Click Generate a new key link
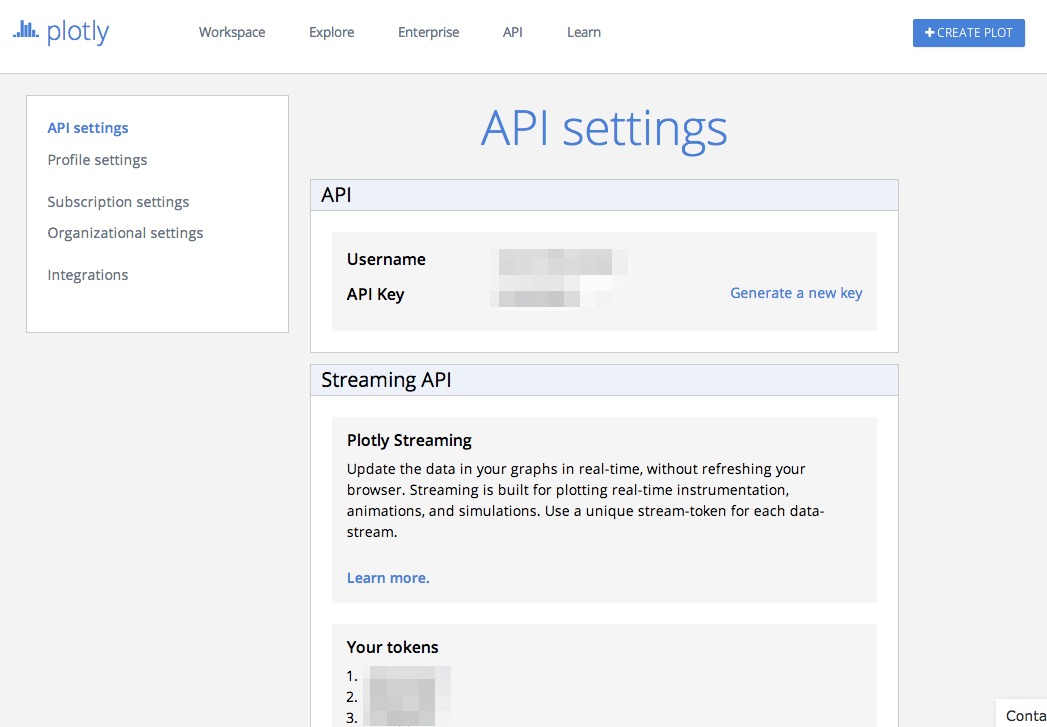 pos(796,293)
